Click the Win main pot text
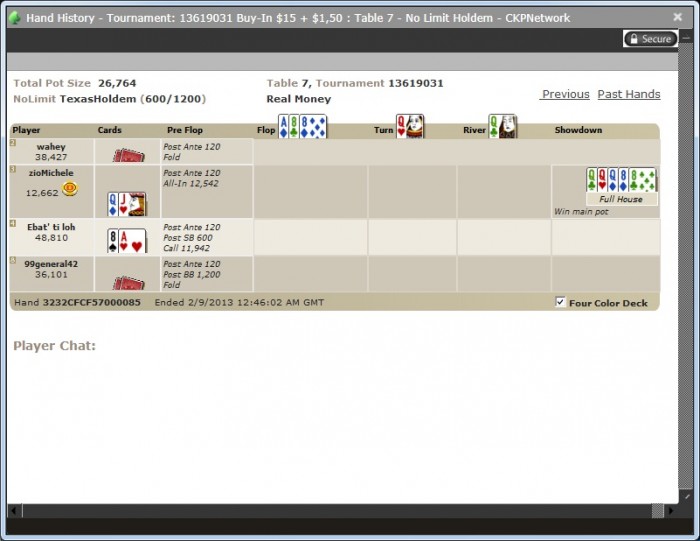 click(581, 212)
